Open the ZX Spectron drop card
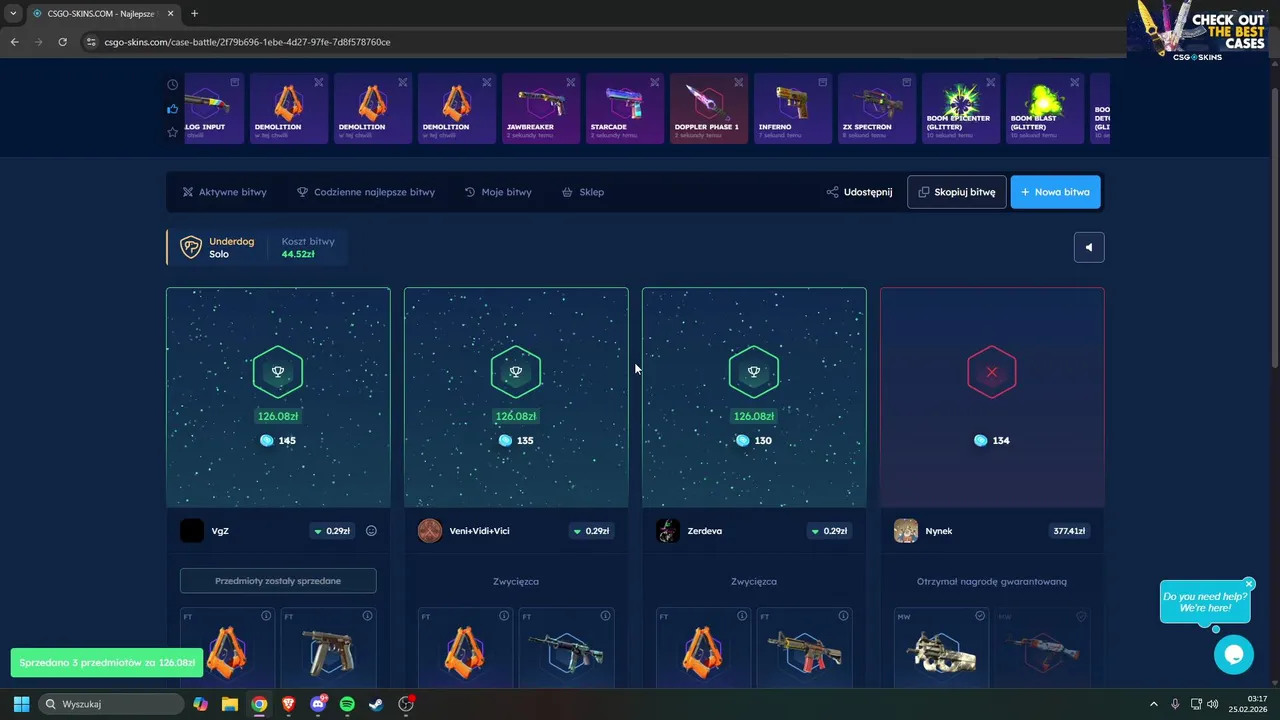 (877, 108)
